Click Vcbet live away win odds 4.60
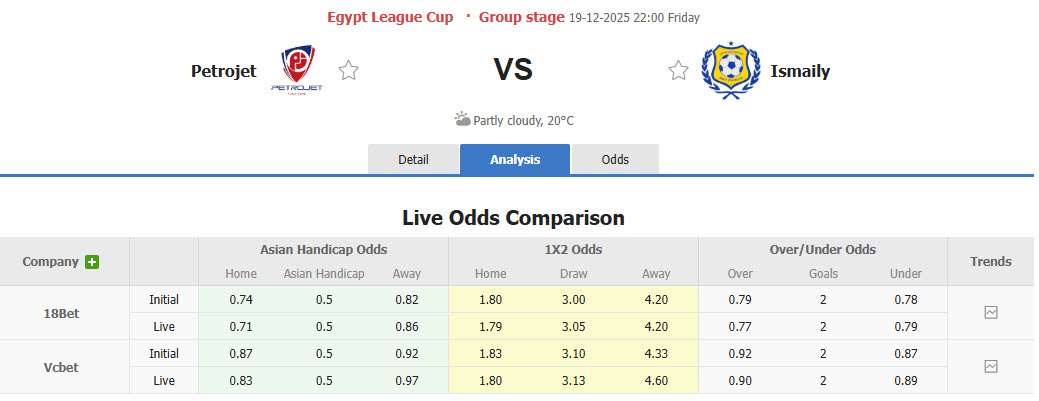1039x401 pixels. click(656, 381)
